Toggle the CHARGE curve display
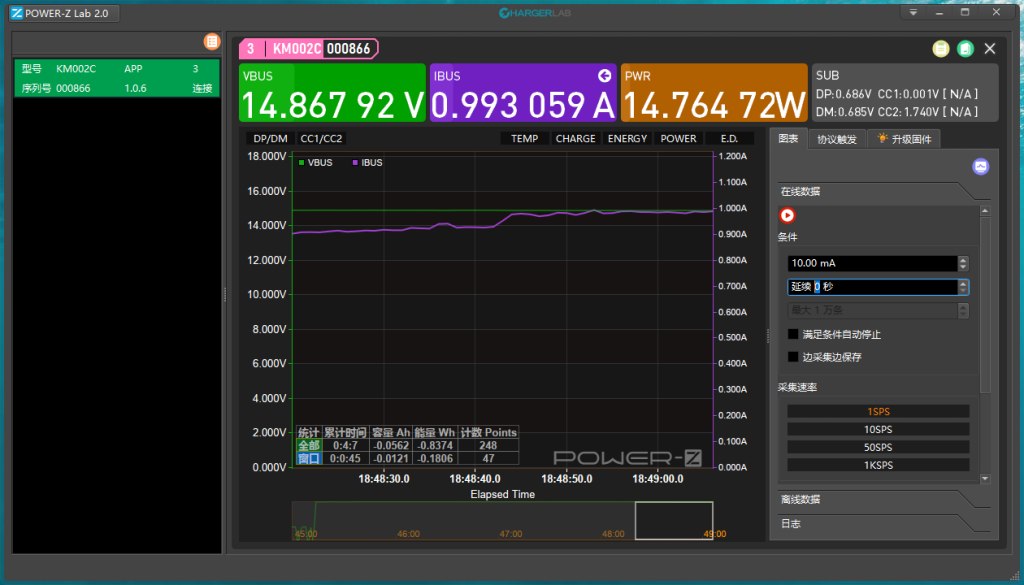 (x=575, y=138)
